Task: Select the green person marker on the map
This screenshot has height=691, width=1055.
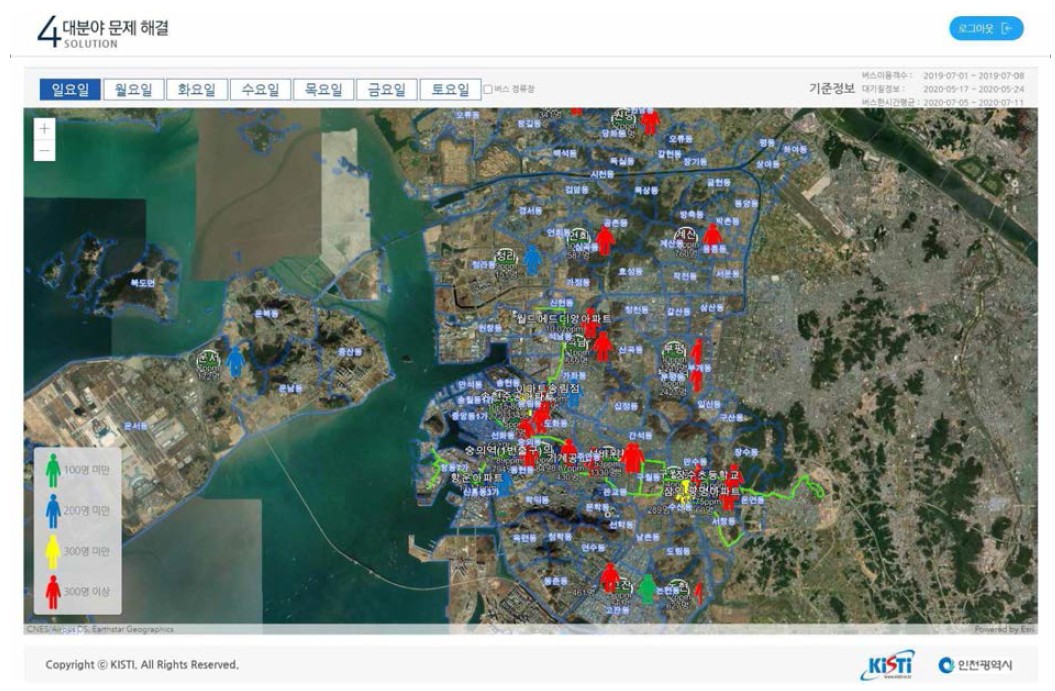Action: [648, 588]
